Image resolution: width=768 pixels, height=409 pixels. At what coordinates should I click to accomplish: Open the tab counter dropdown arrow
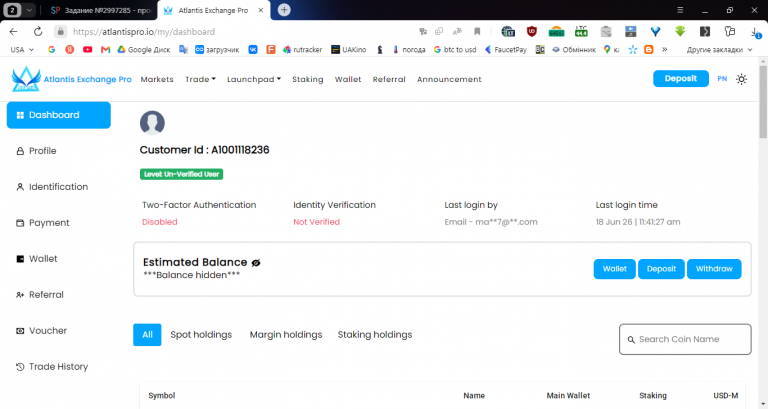29,10
